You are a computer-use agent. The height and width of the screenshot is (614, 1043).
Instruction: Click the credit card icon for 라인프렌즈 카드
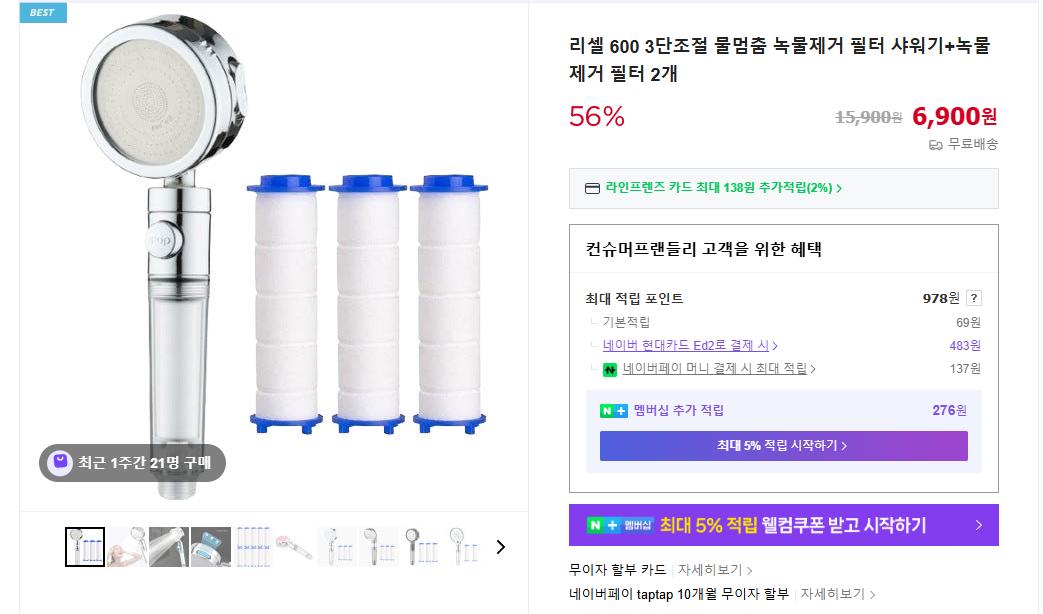pos(592,188)
